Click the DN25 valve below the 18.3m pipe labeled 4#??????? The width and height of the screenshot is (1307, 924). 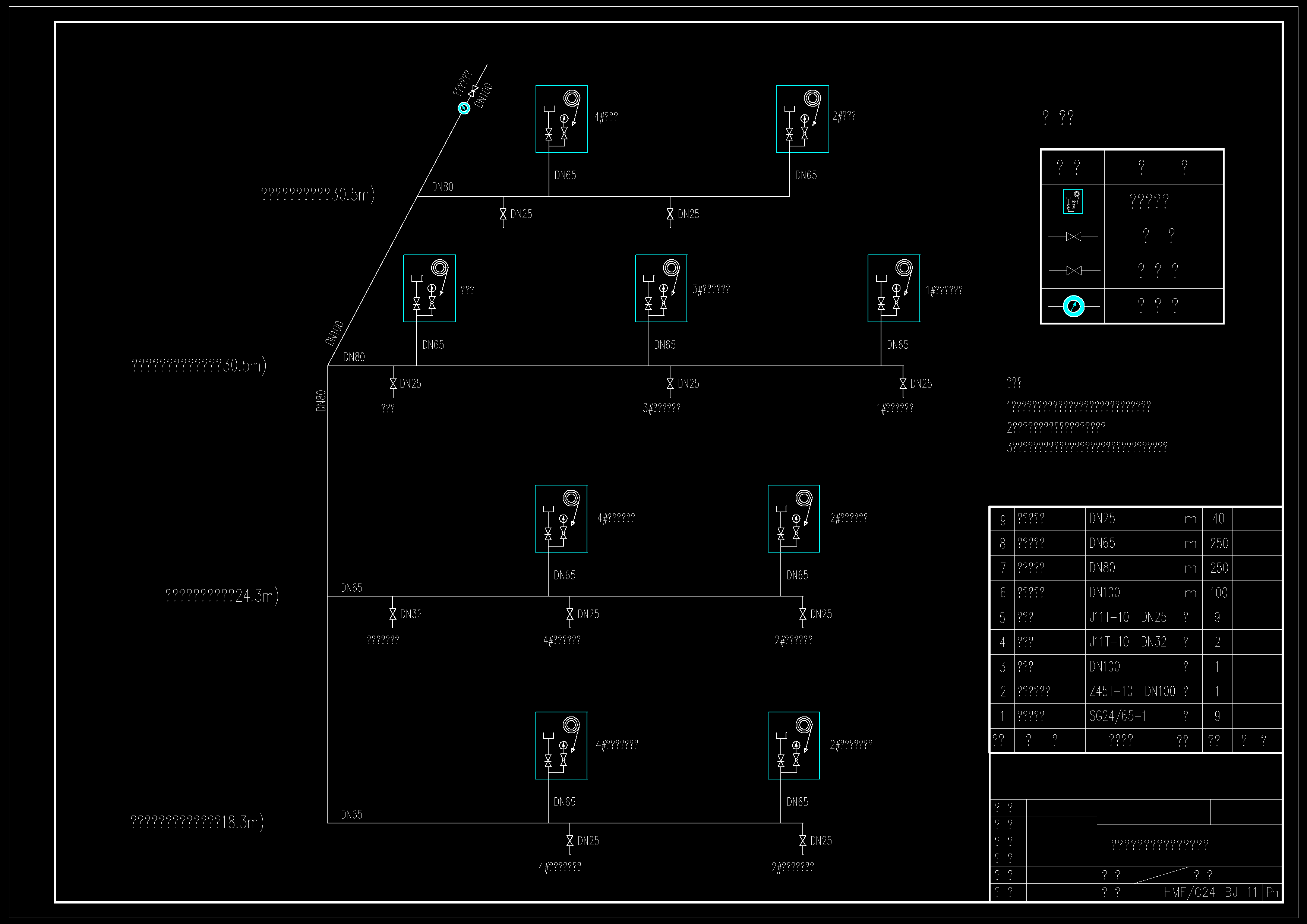click(x=570, y=841)
